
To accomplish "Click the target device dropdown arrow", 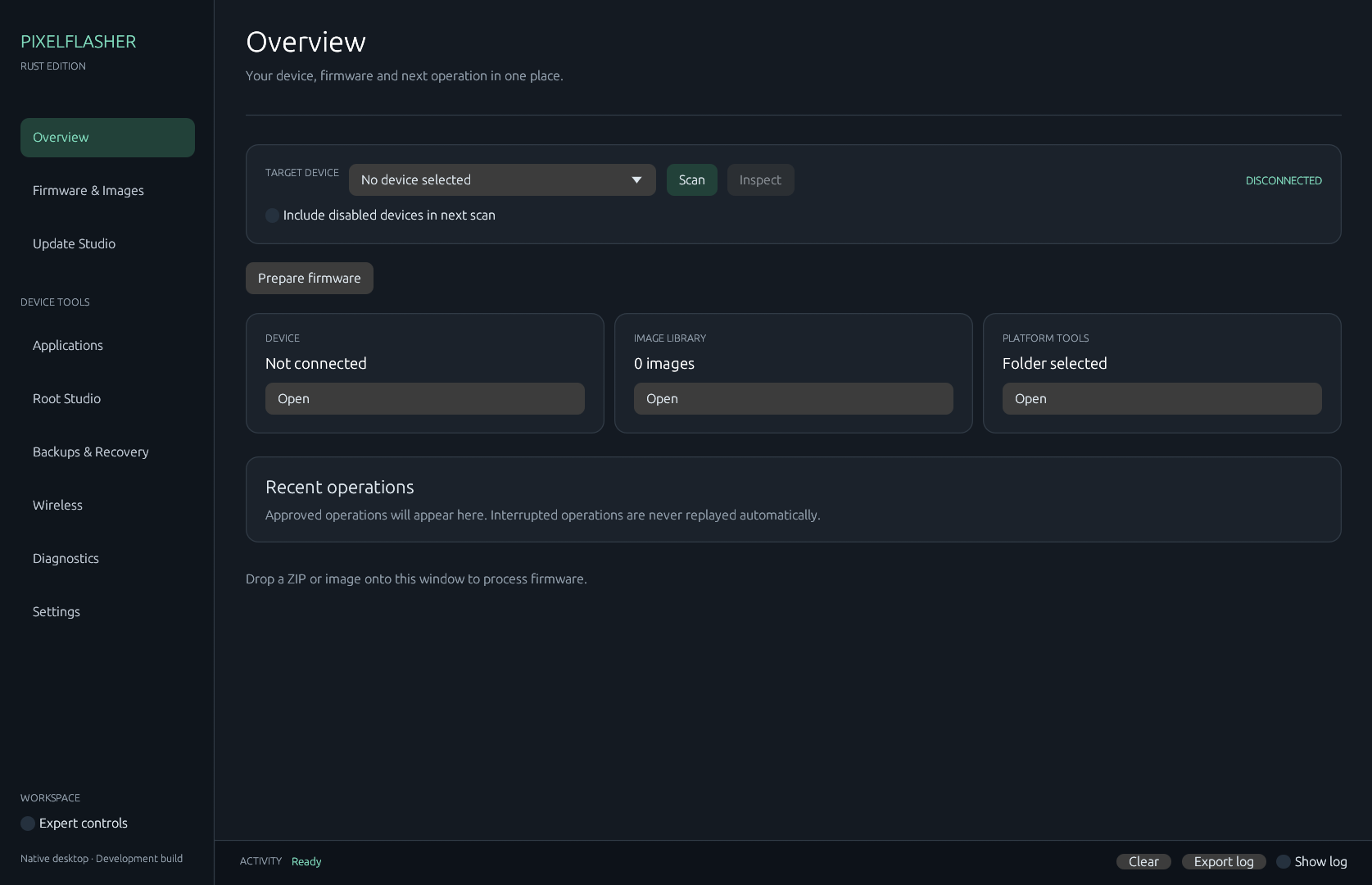I will (636, 180).
